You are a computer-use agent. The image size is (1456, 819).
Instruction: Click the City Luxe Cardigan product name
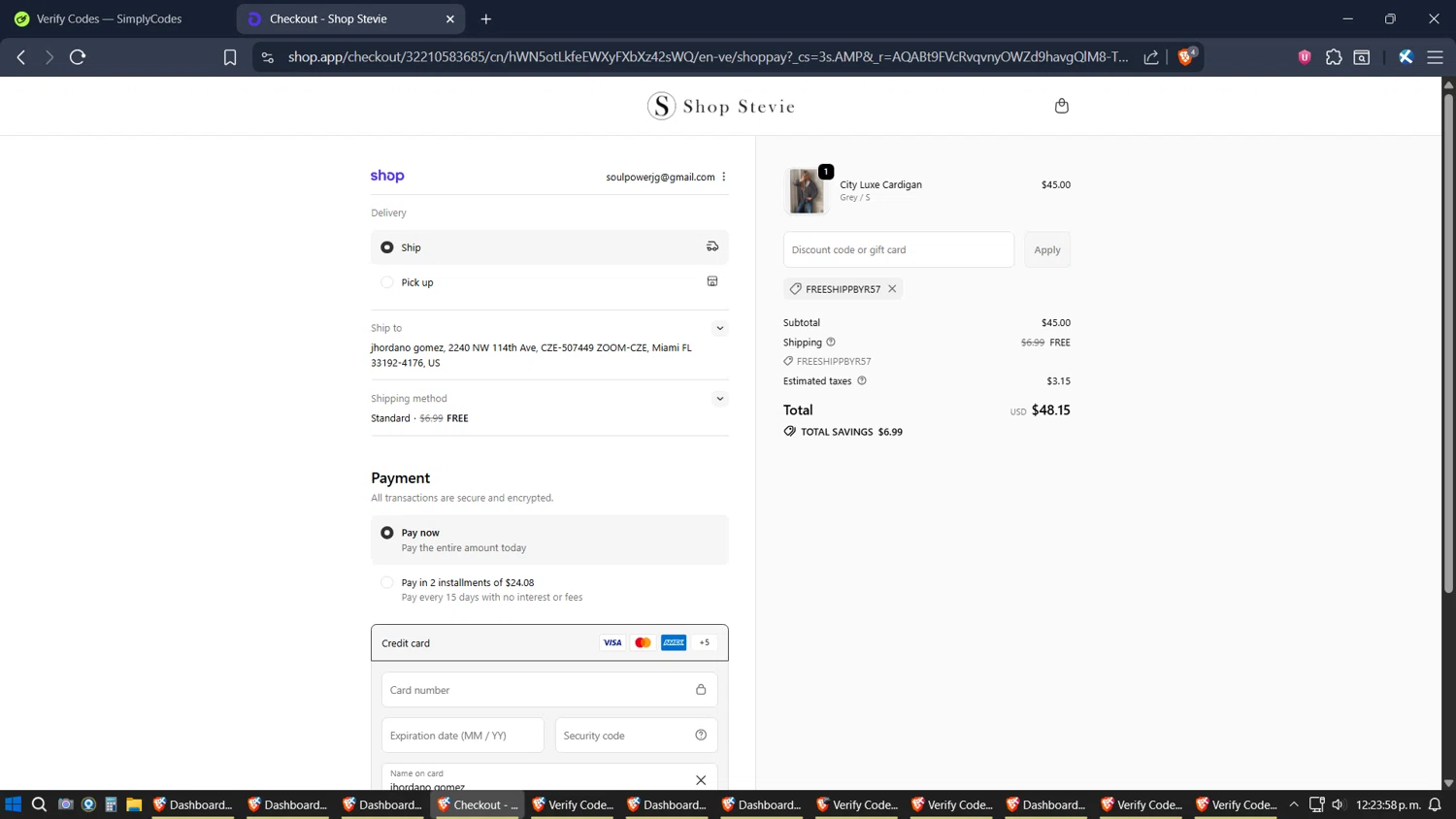pyautogui.click(x=880, y=184)
